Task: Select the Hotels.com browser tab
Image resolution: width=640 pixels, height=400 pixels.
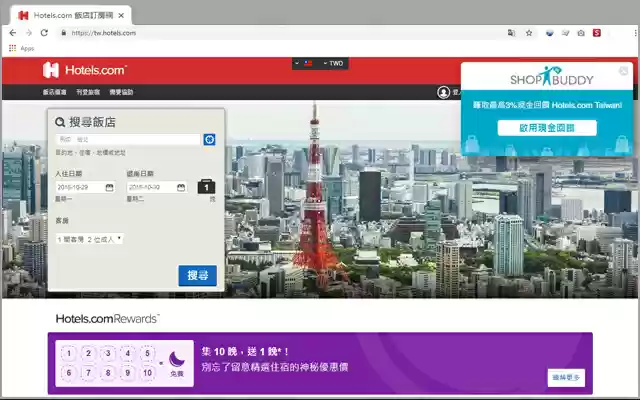Action: pos(70,16)
